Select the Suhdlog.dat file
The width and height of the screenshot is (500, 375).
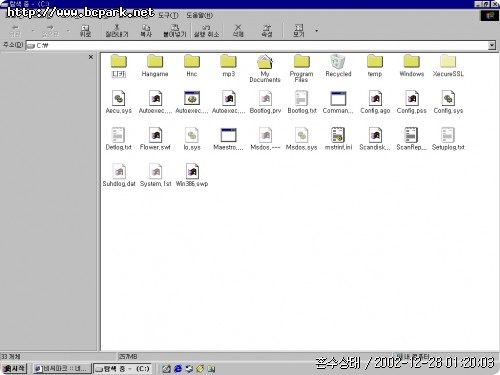[119, 175]
